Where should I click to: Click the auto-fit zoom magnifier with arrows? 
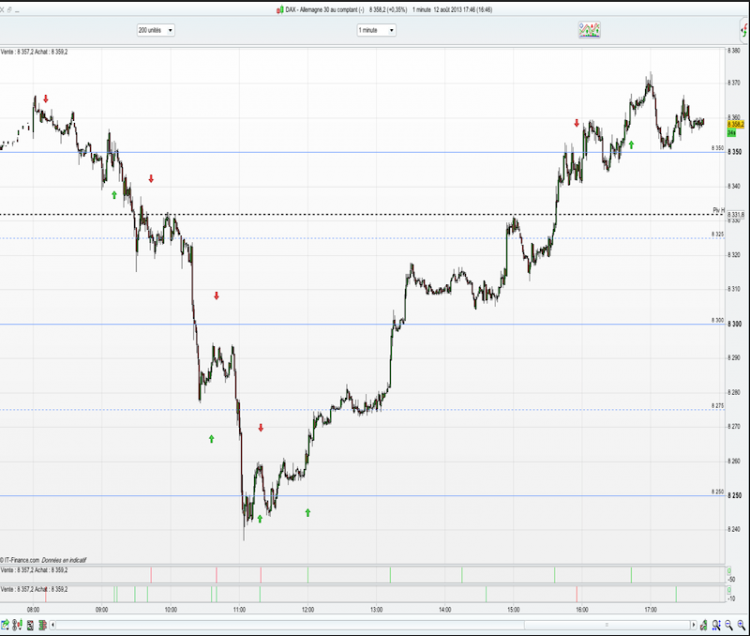[x=716, y=625]
